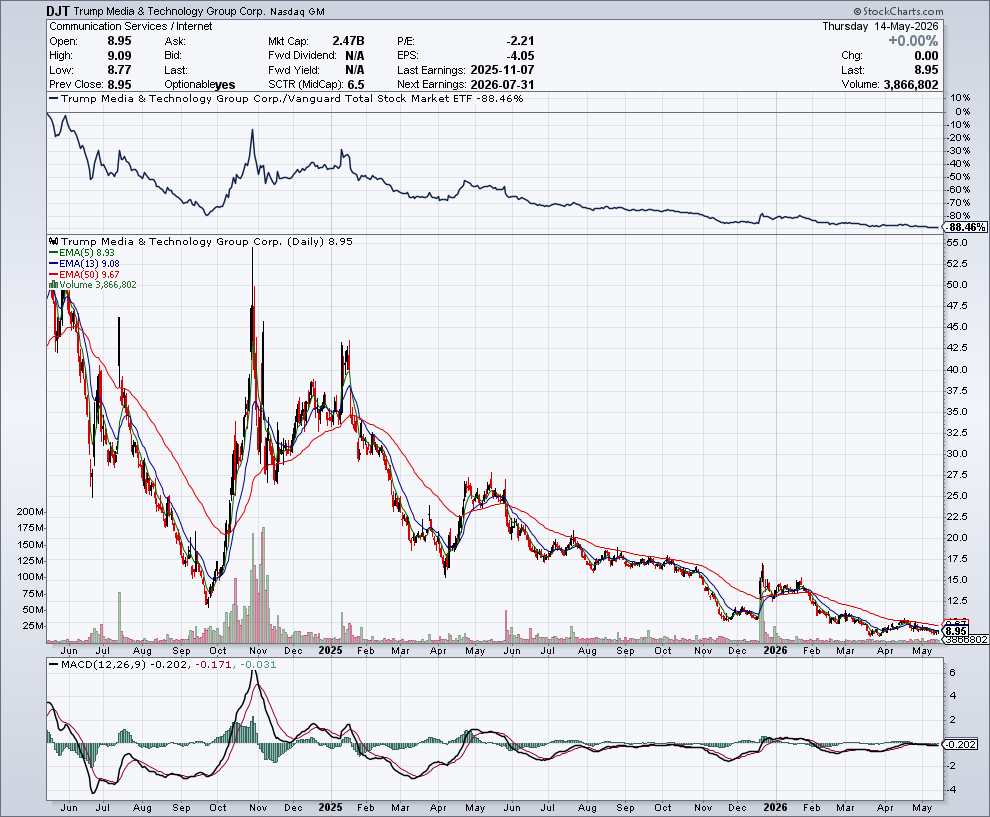
Task: Click the 2026 year marker under the MACD panel
Action: coord(775,808)
